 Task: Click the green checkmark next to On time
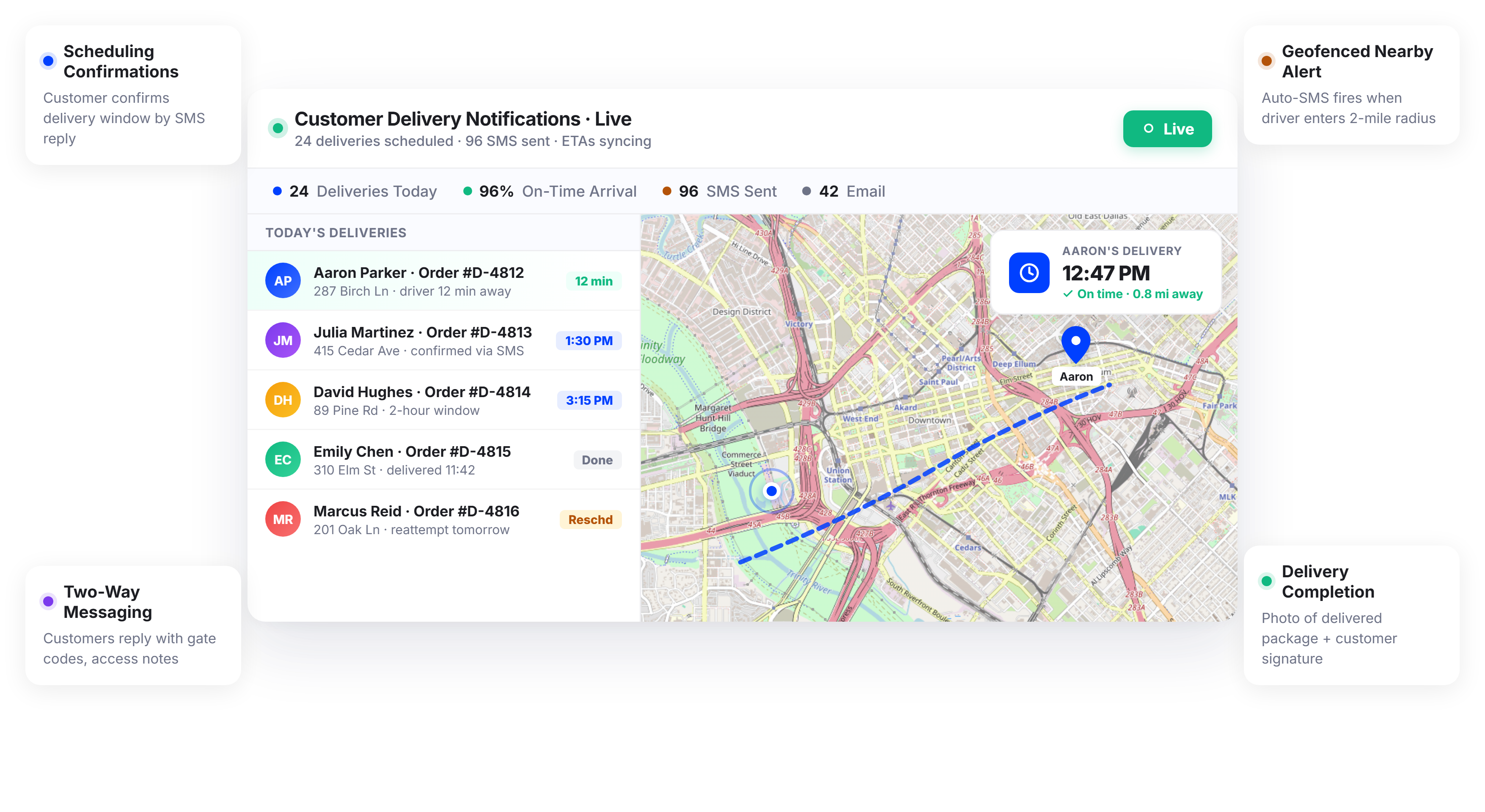[1068, 294]
